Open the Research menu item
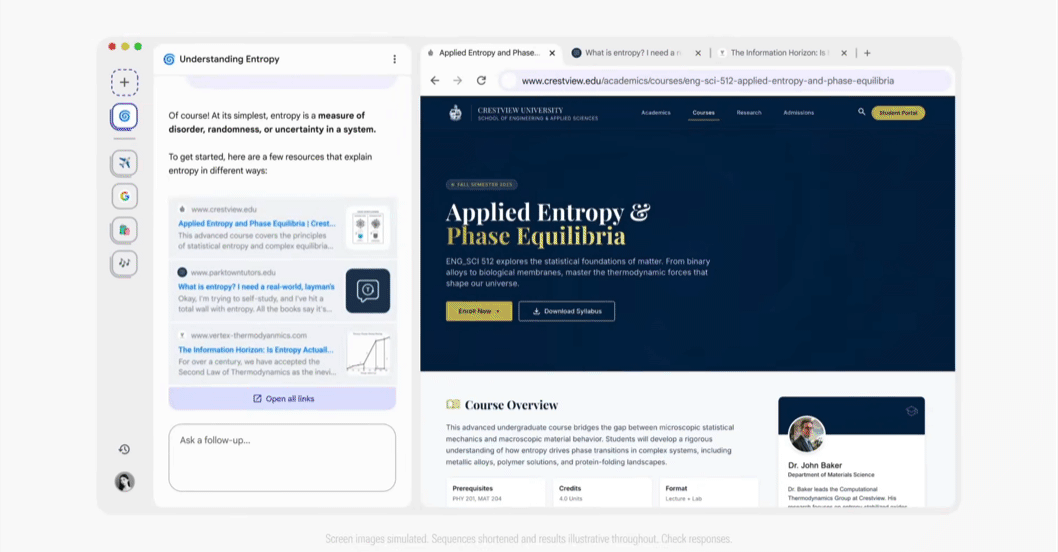This screenshot has height=552, width=1058. pyautogui.click(x=749, y=113)
